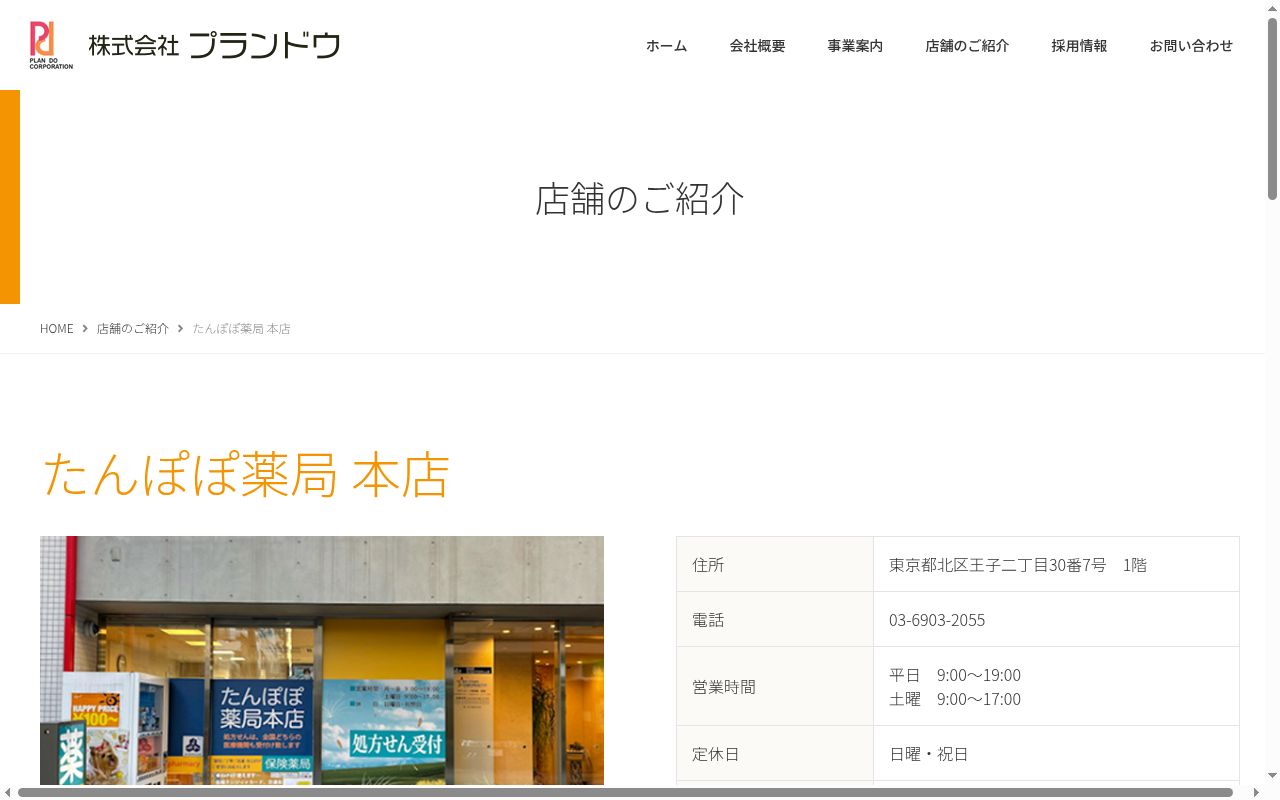Click the vertical scrollbar thumb
1280x800 pixels.
click(x=1272, y=108)
